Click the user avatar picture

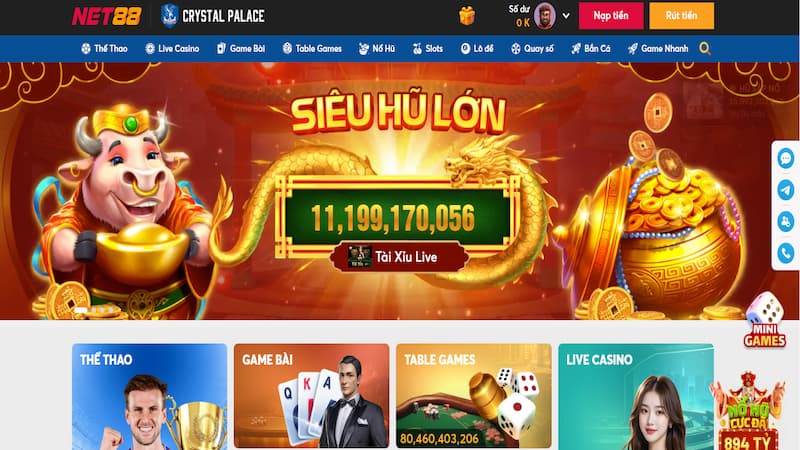(544, 15)
